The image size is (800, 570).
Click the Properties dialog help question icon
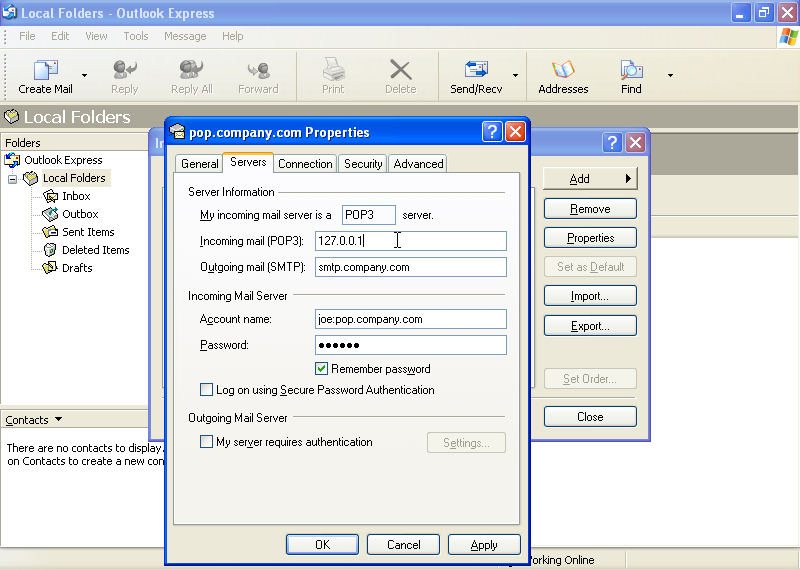point(492,132)
